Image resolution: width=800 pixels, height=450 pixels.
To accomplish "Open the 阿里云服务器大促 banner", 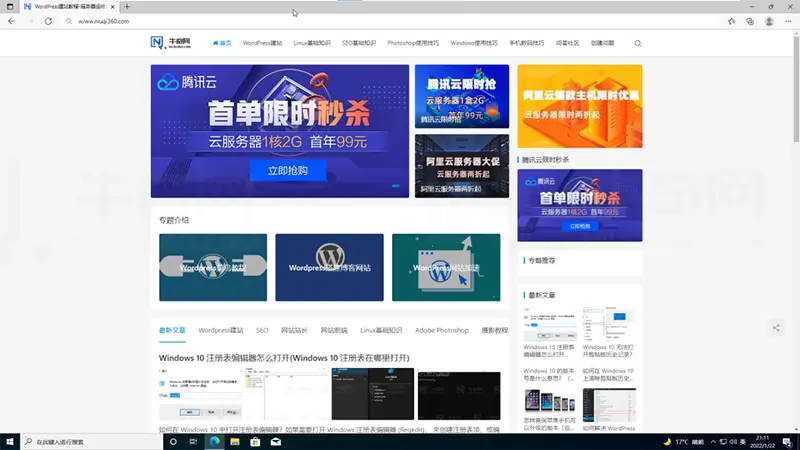I will 462,166.
